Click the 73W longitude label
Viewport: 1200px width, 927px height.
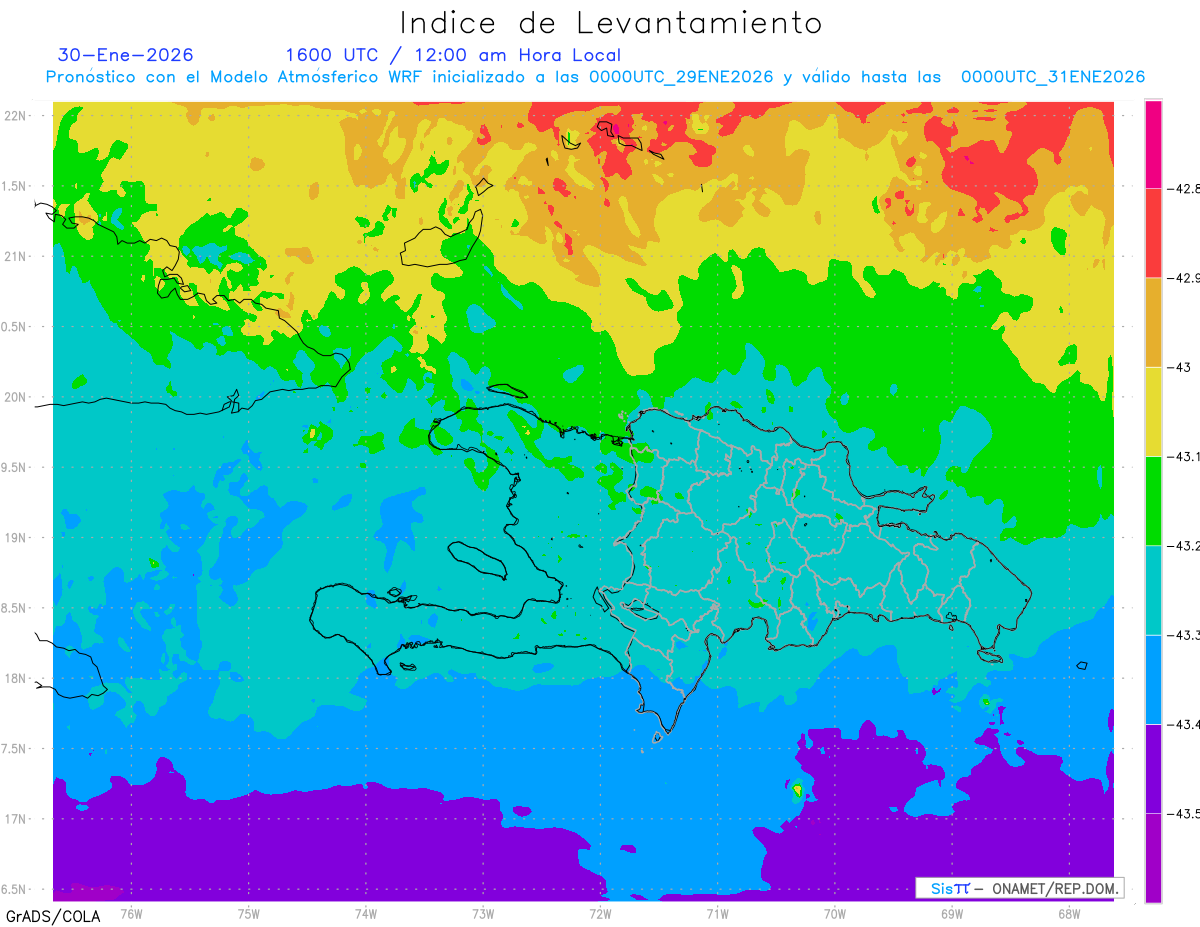(x=483, y=913)
